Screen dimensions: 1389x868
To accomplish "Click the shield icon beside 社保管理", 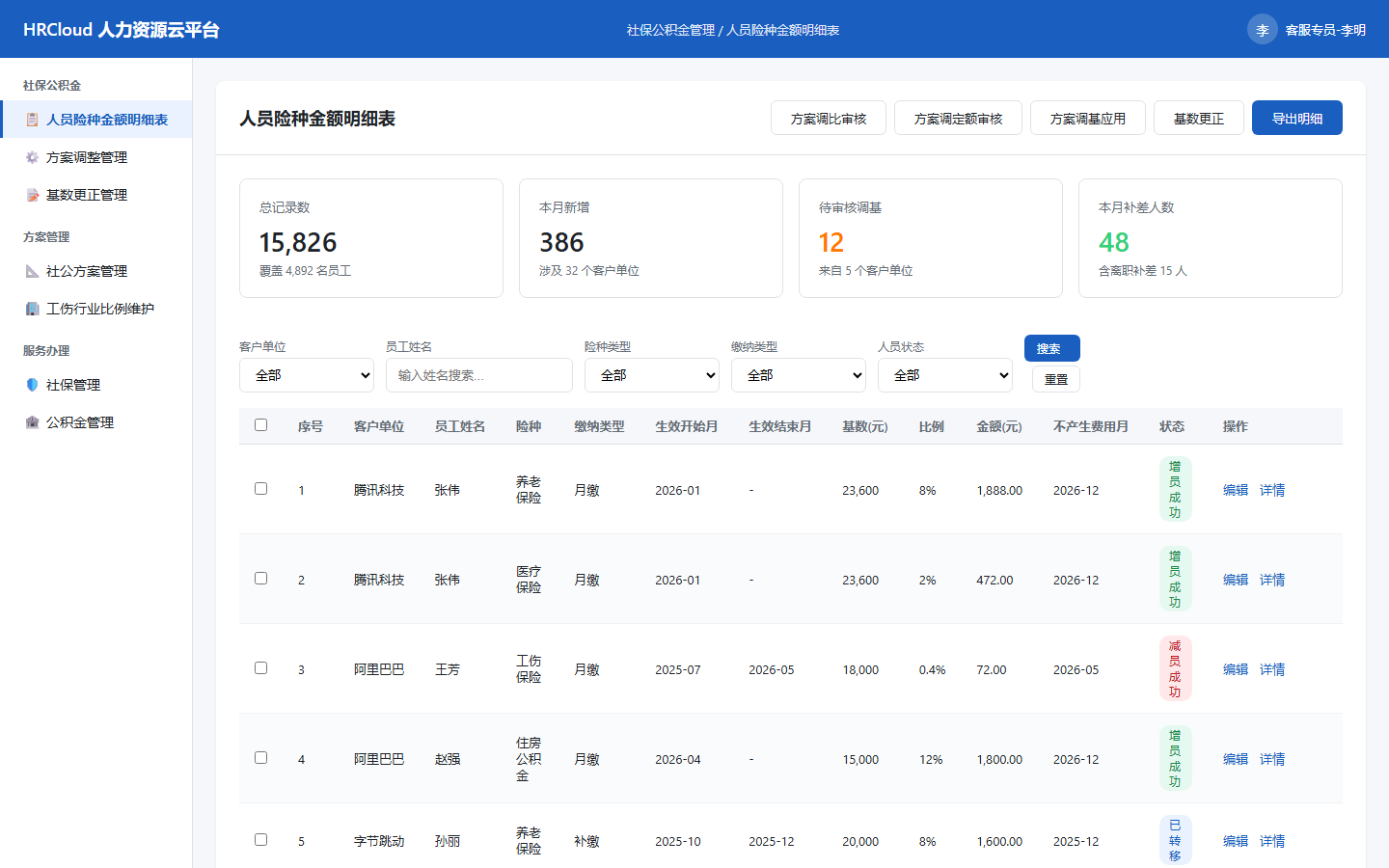I will point(32,385).
